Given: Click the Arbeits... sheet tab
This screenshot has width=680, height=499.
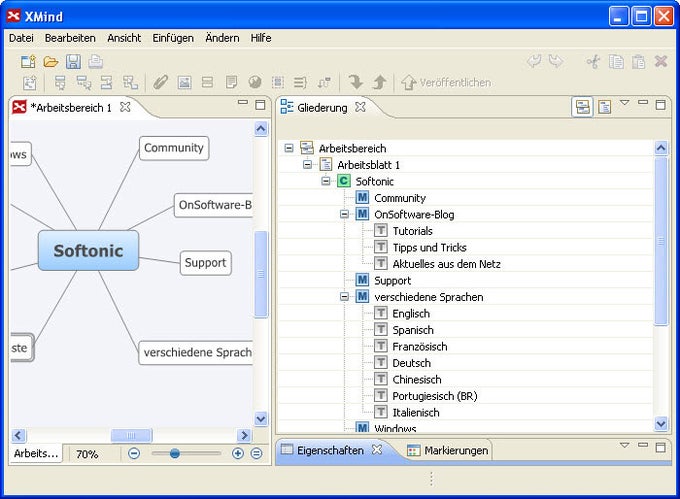Looking at the screenshot, I should pyautogui.click(x=36, y=453).
